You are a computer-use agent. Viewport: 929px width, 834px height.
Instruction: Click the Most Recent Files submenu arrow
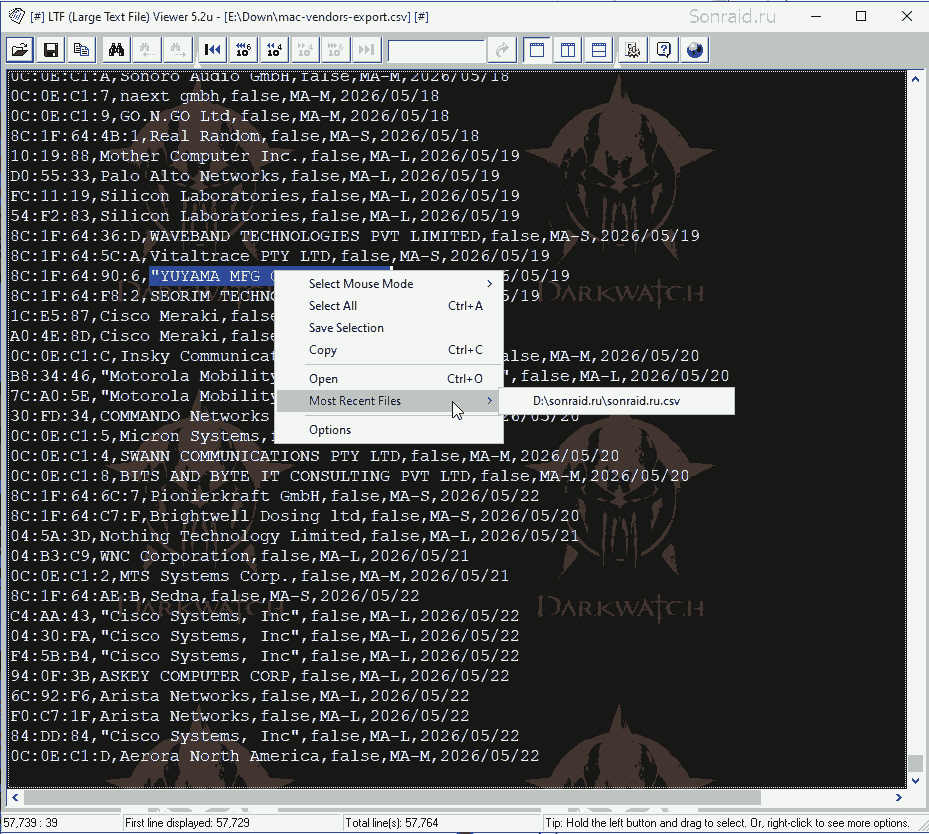[489, 400]
